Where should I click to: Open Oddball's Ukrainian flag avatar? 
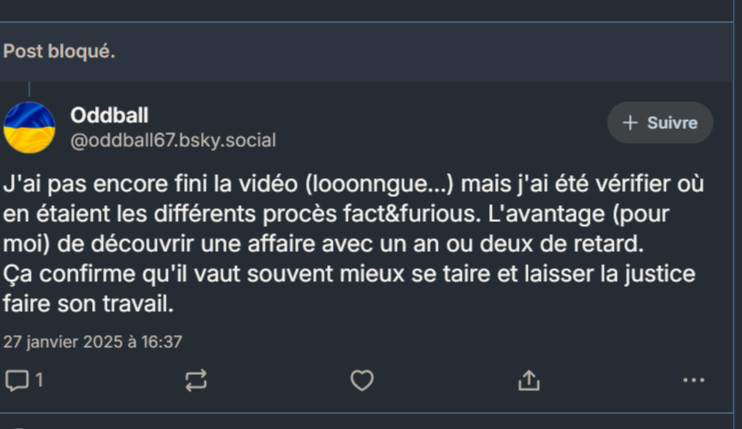[29, 128]
